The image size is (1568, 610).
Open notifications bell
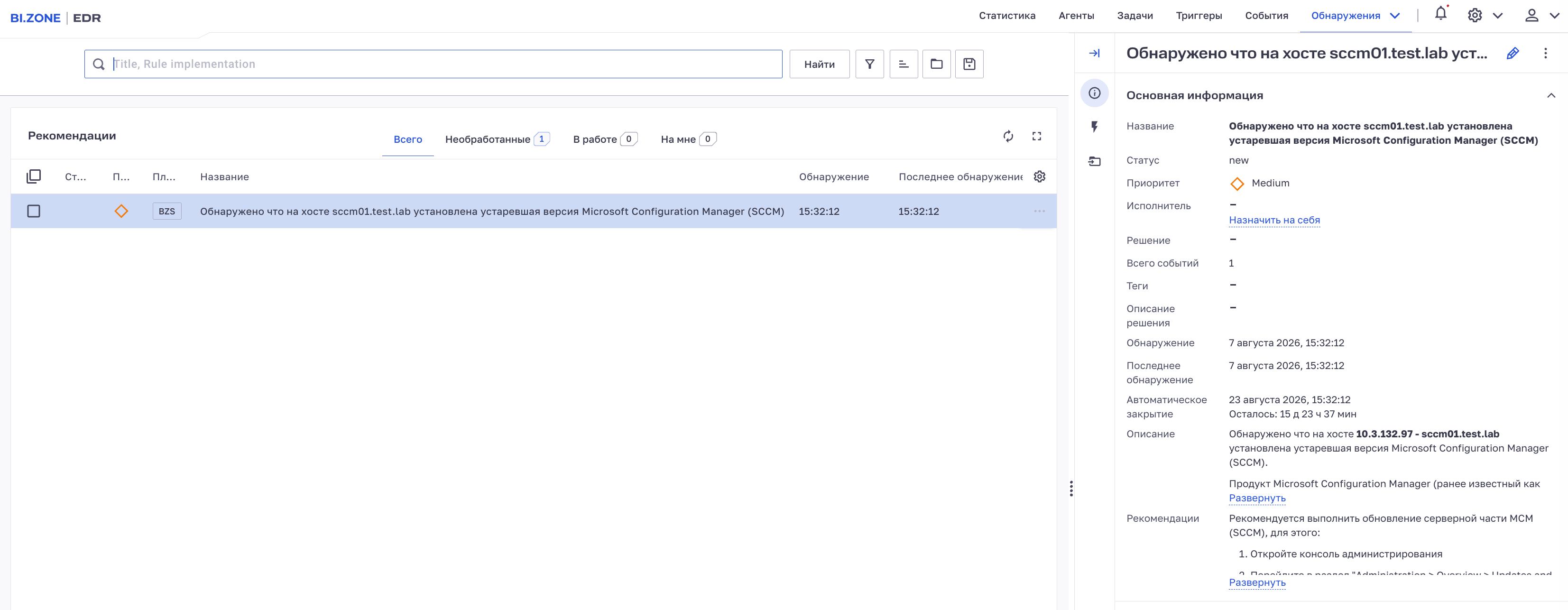[1441, 14]
